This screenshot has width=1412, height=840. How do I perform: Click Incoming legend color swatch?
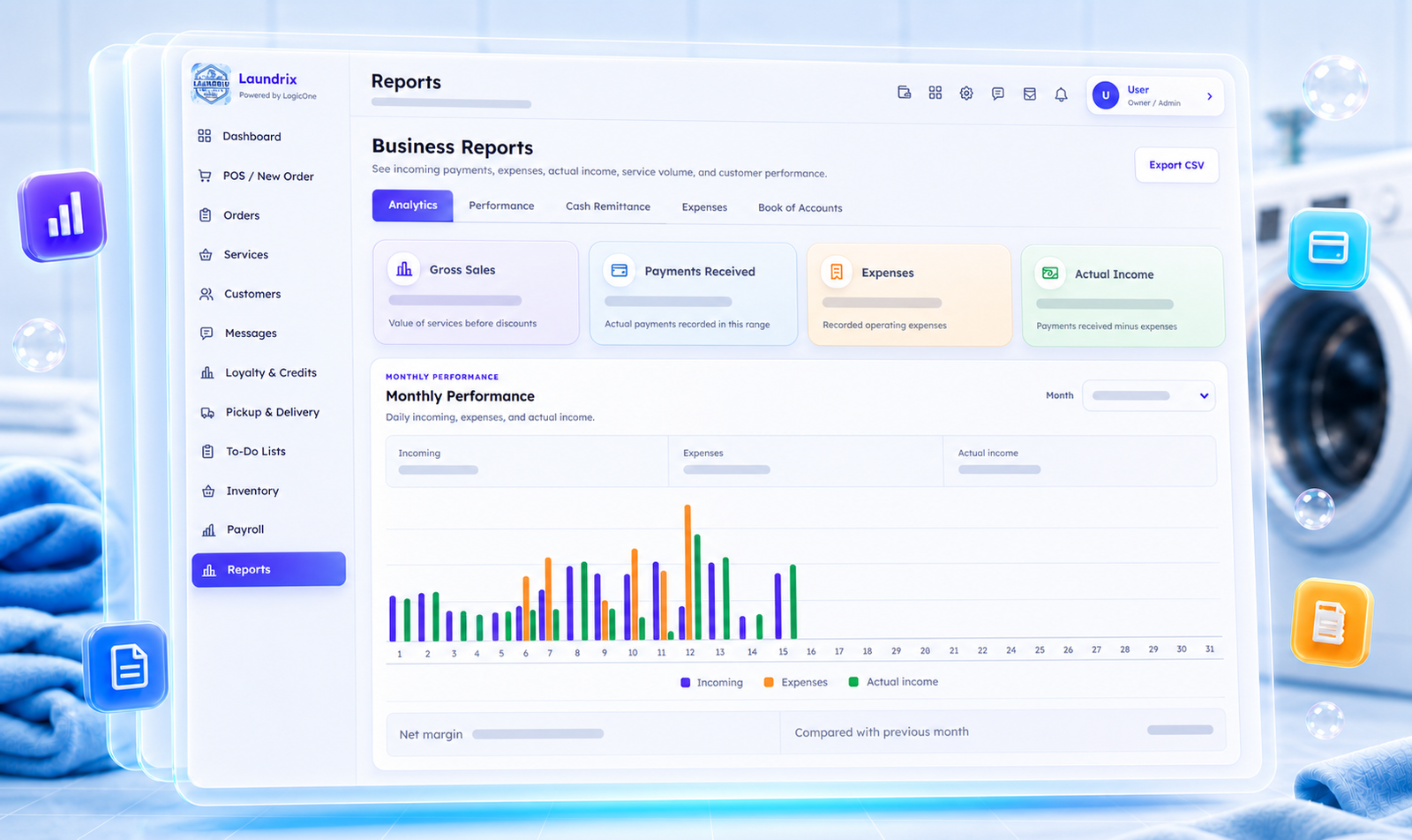[686, 682]
